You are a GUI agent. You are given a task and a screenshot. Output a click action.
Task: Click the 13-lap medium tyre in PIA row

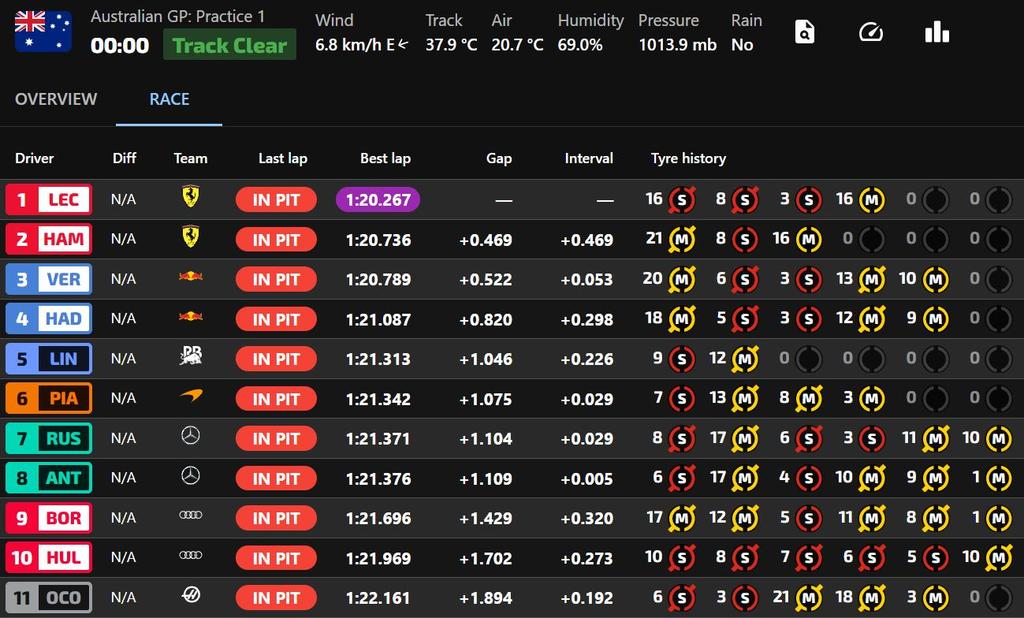point(745,399)
